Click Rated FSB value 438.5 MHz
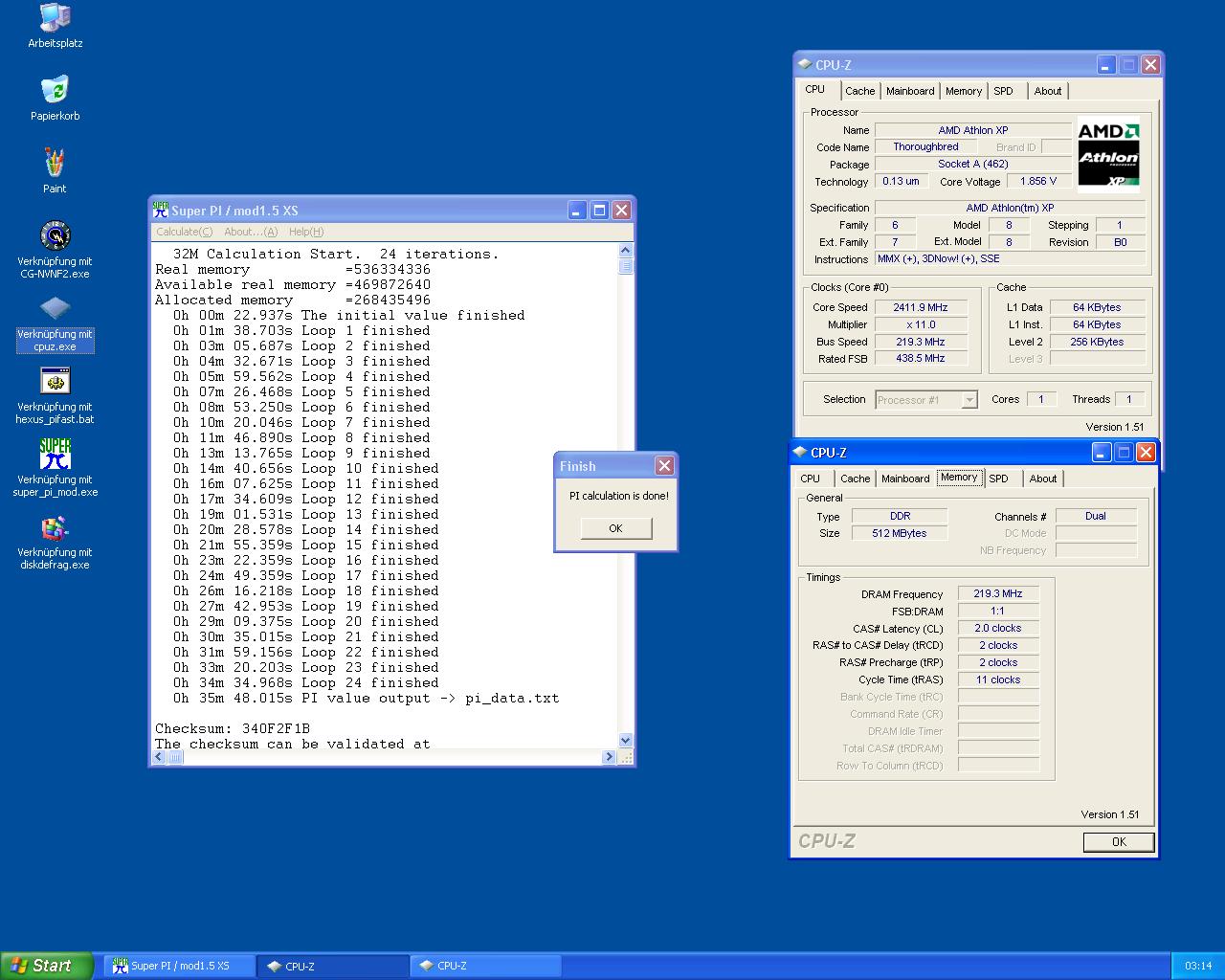 pyautogui.click(x=921, y=359)
